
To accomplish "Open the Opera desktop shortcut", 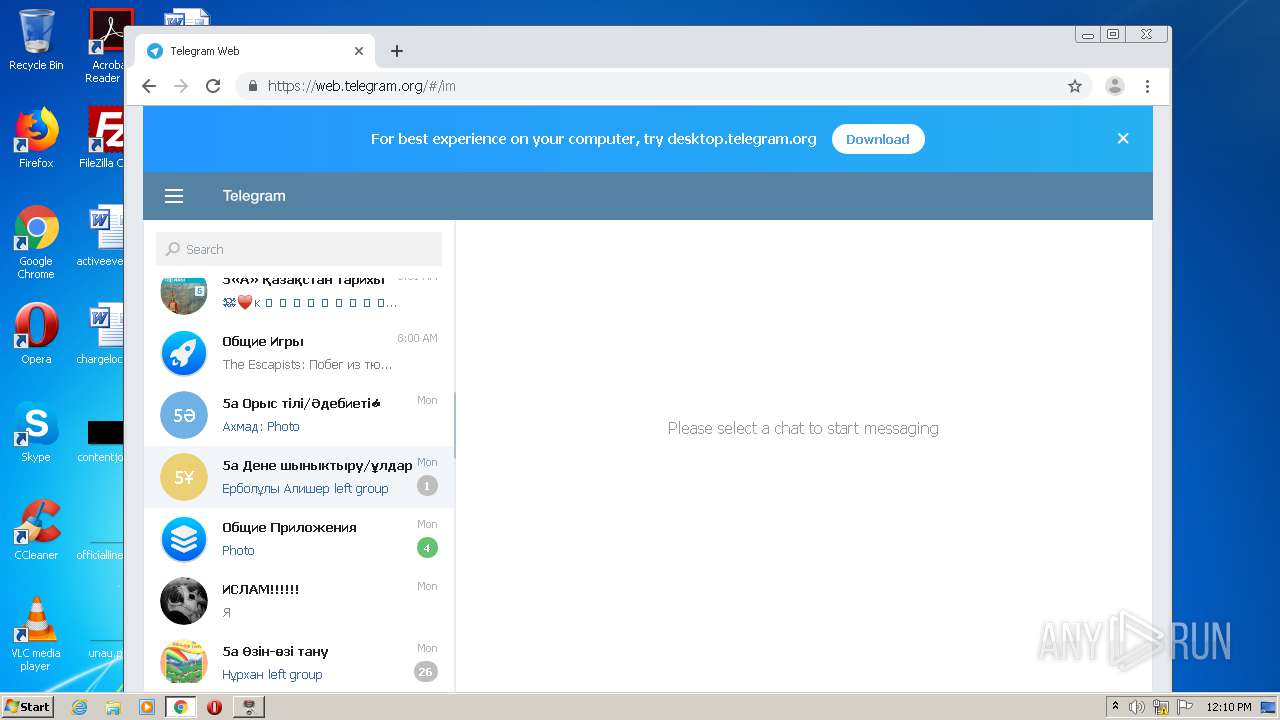I will pyautogui.click(x=36, y=333).
